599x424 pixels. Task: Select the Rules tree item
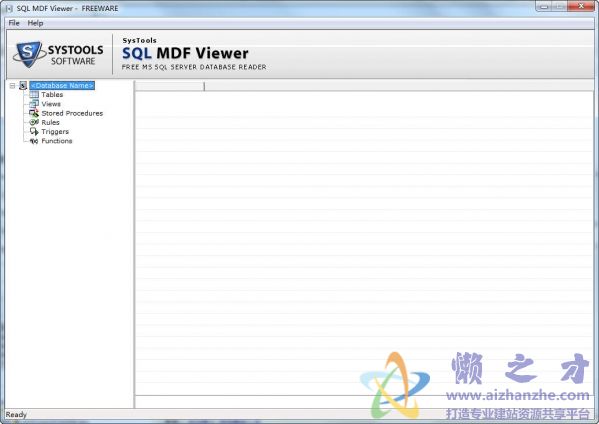coord(50,122)
